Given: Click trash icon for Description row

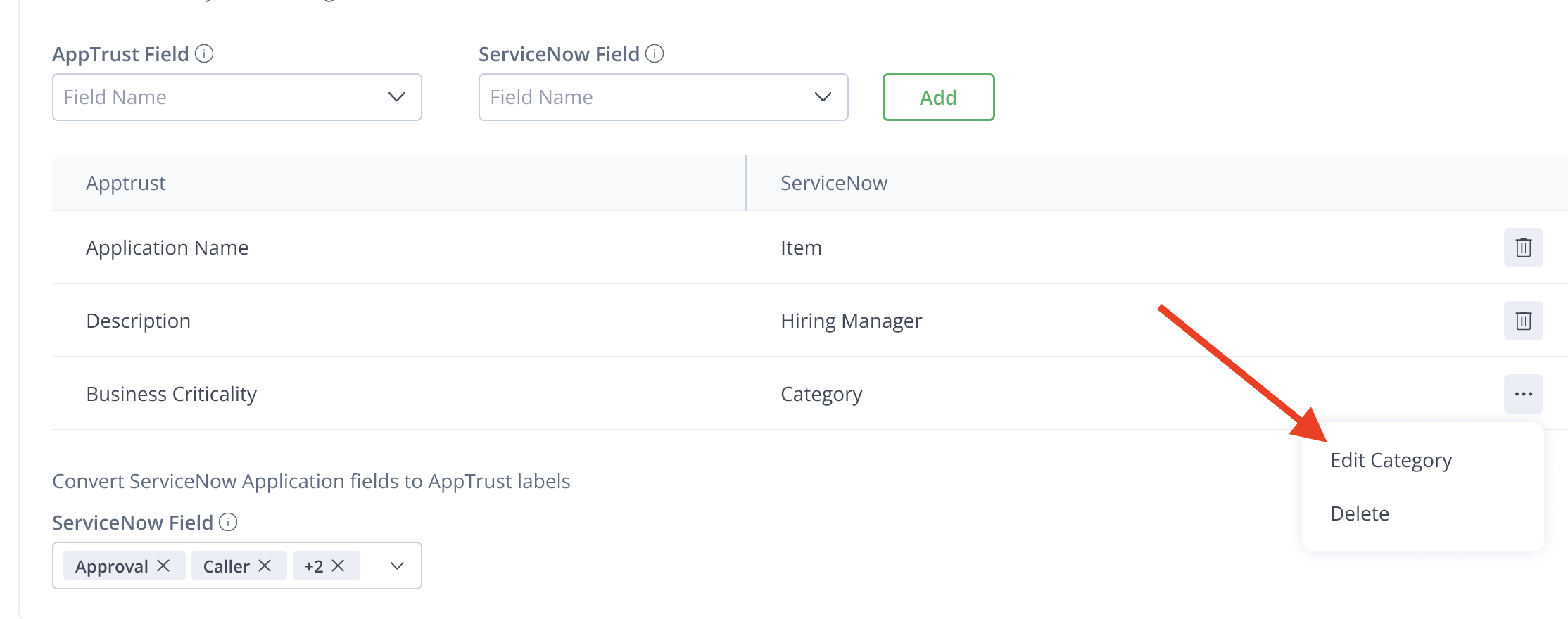Looking at the screenshot, I should tap(1523, 321).
